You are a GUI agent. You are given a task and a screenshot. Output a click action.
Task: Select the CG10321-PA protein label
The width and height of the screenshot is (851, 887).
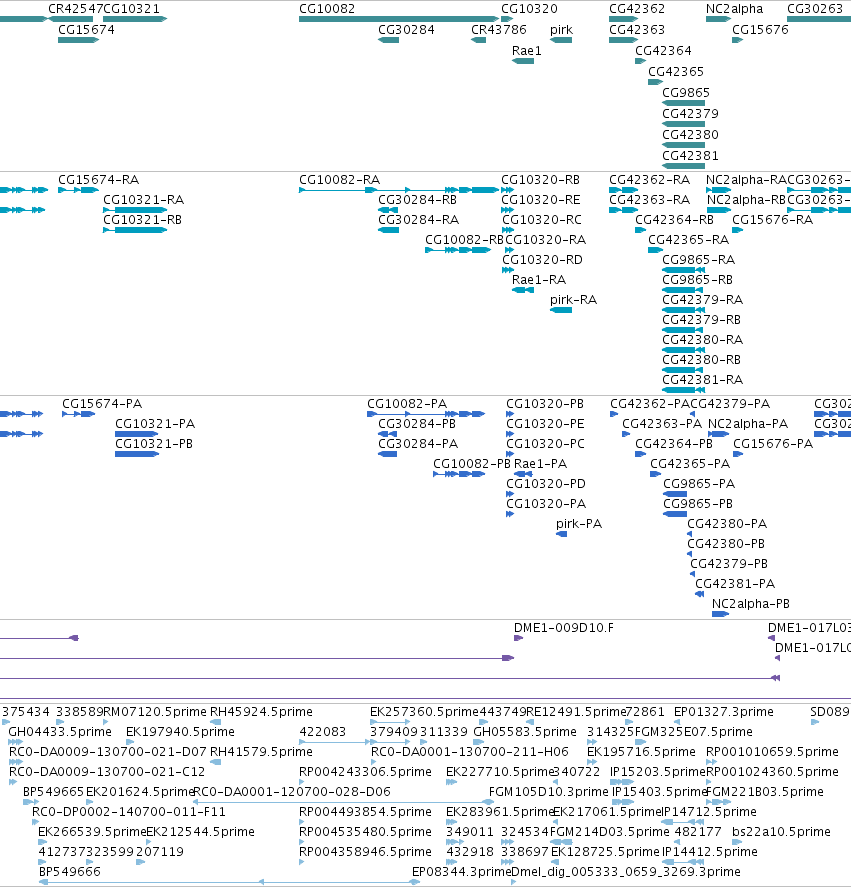click(155, 424)
